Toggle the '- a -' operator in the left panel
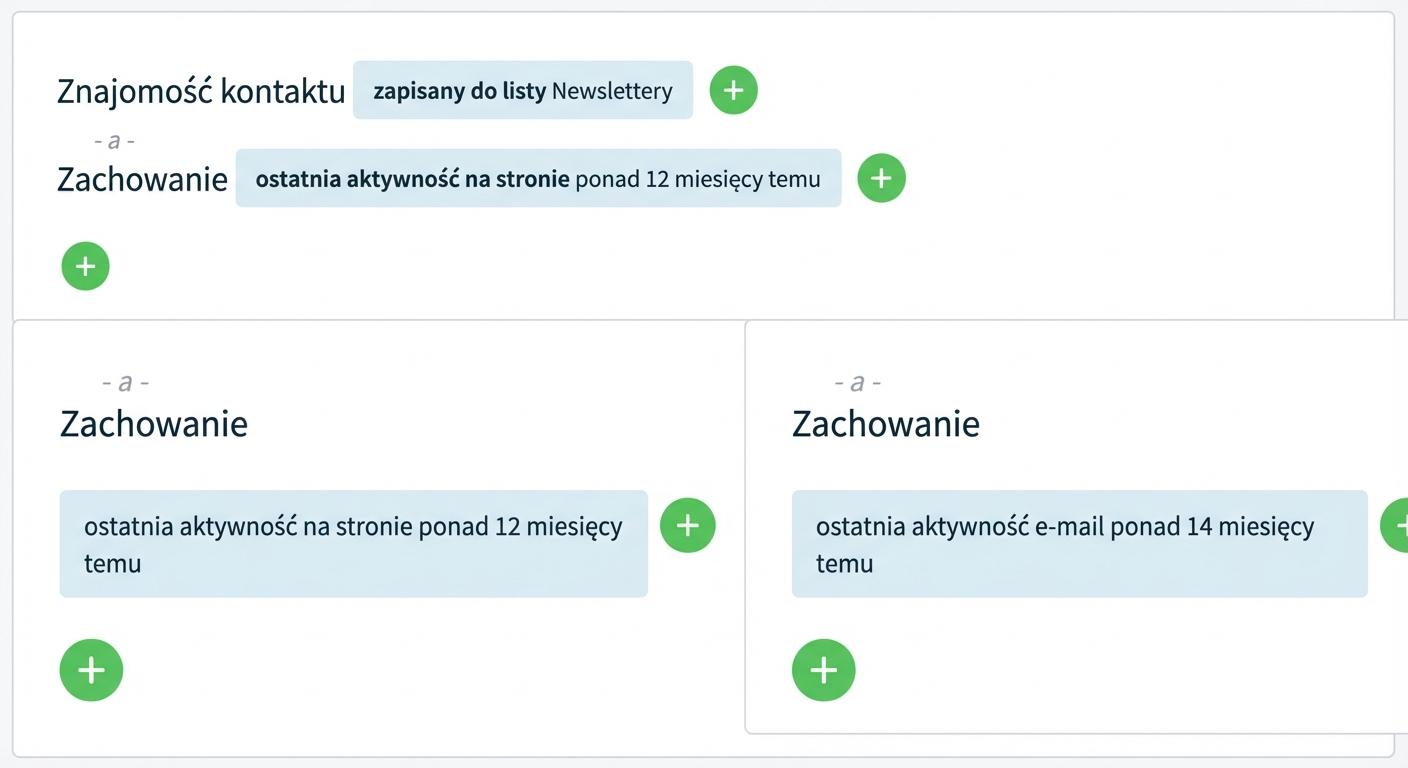 (125, 382)
